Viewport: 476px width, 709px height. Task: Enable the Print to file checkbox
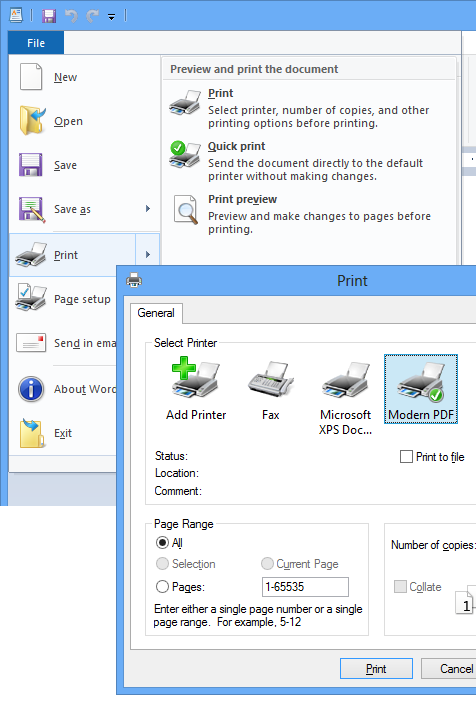[406, 457]
